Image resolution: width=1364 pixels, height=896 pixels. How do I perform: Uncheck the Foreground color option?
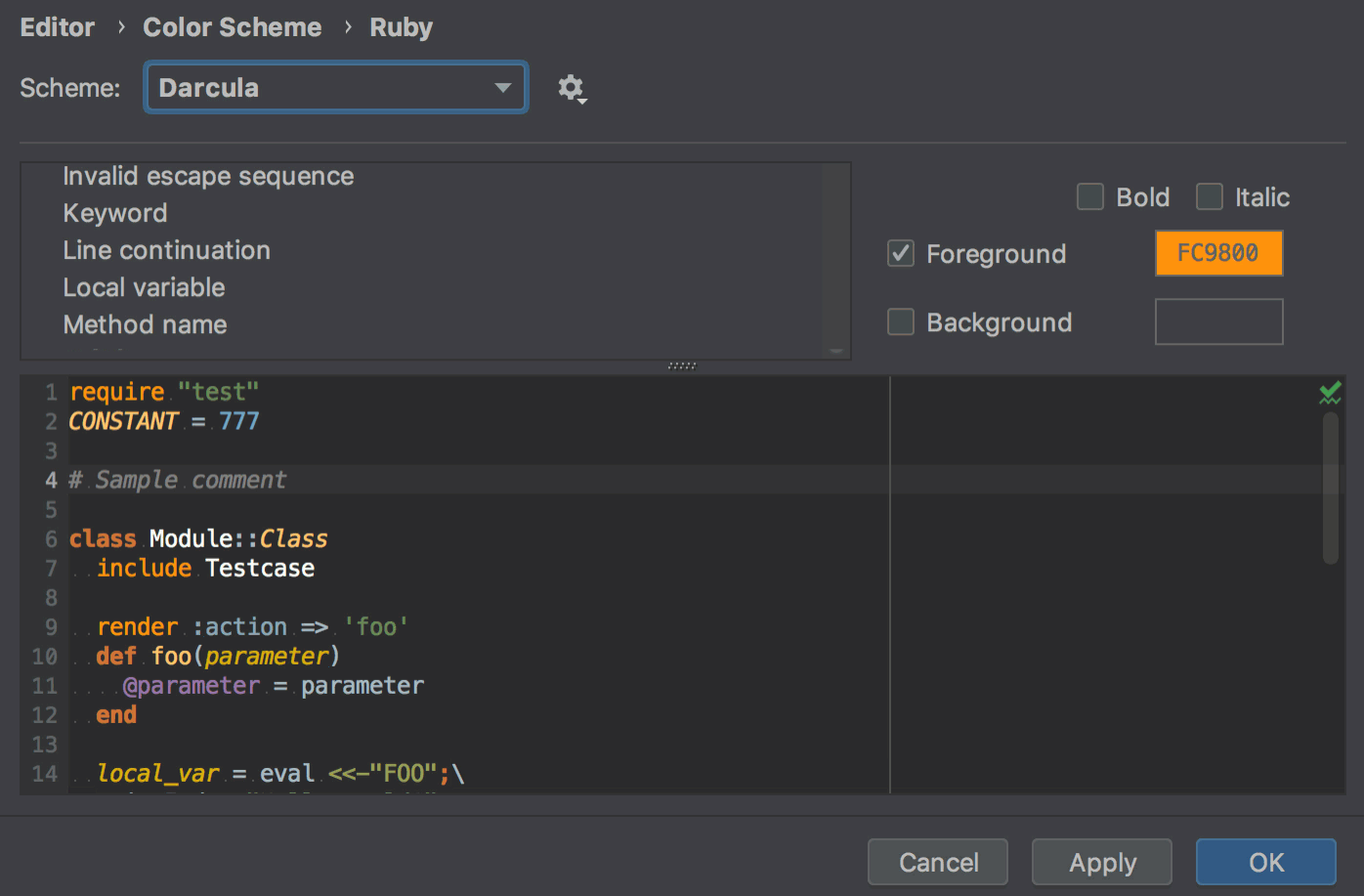point(900,253)
